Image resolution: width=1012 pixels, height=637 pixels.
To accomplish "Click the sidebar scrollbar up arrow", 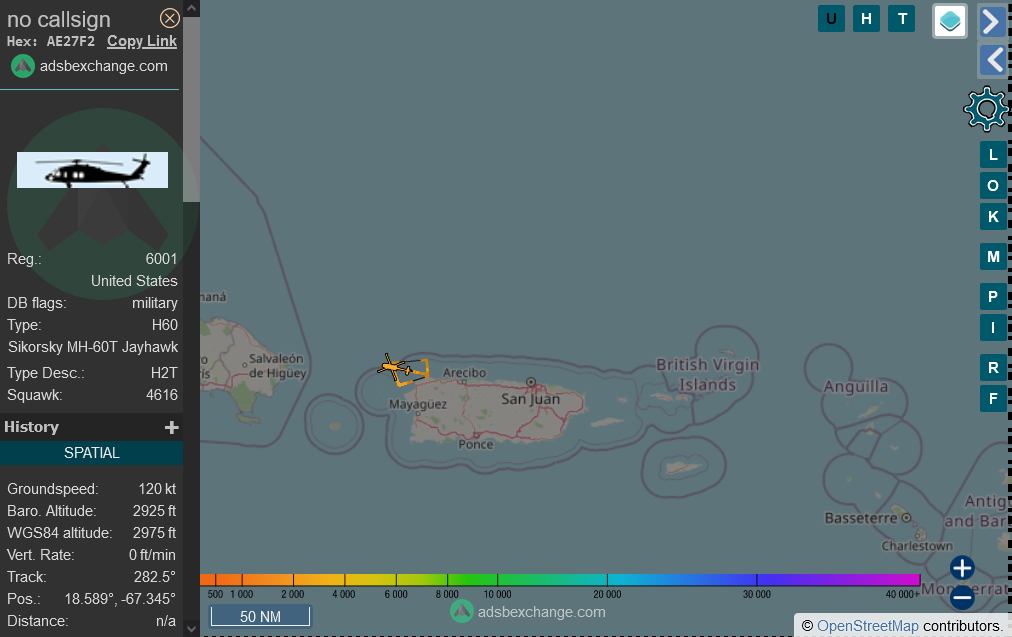I will point(191,8).
